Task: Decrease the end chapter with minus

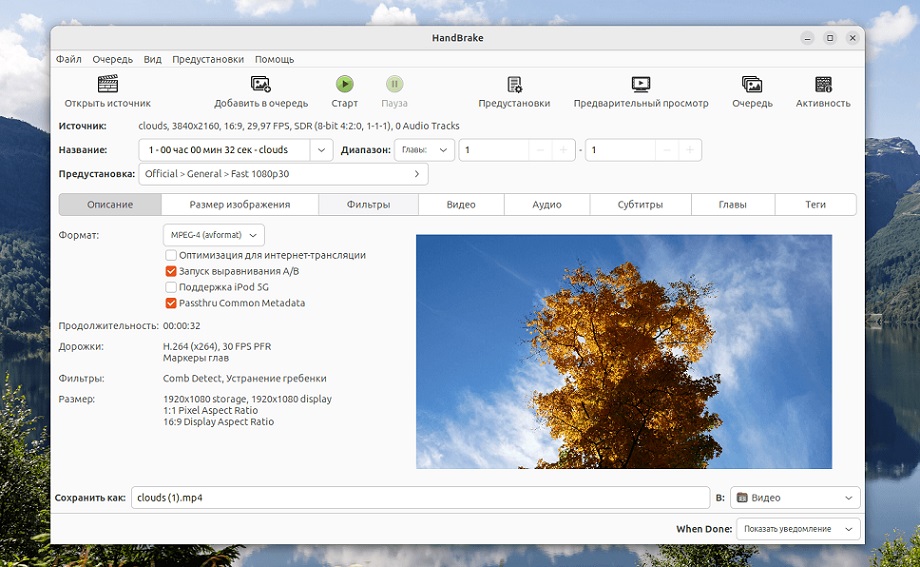Action: point(667,150)
